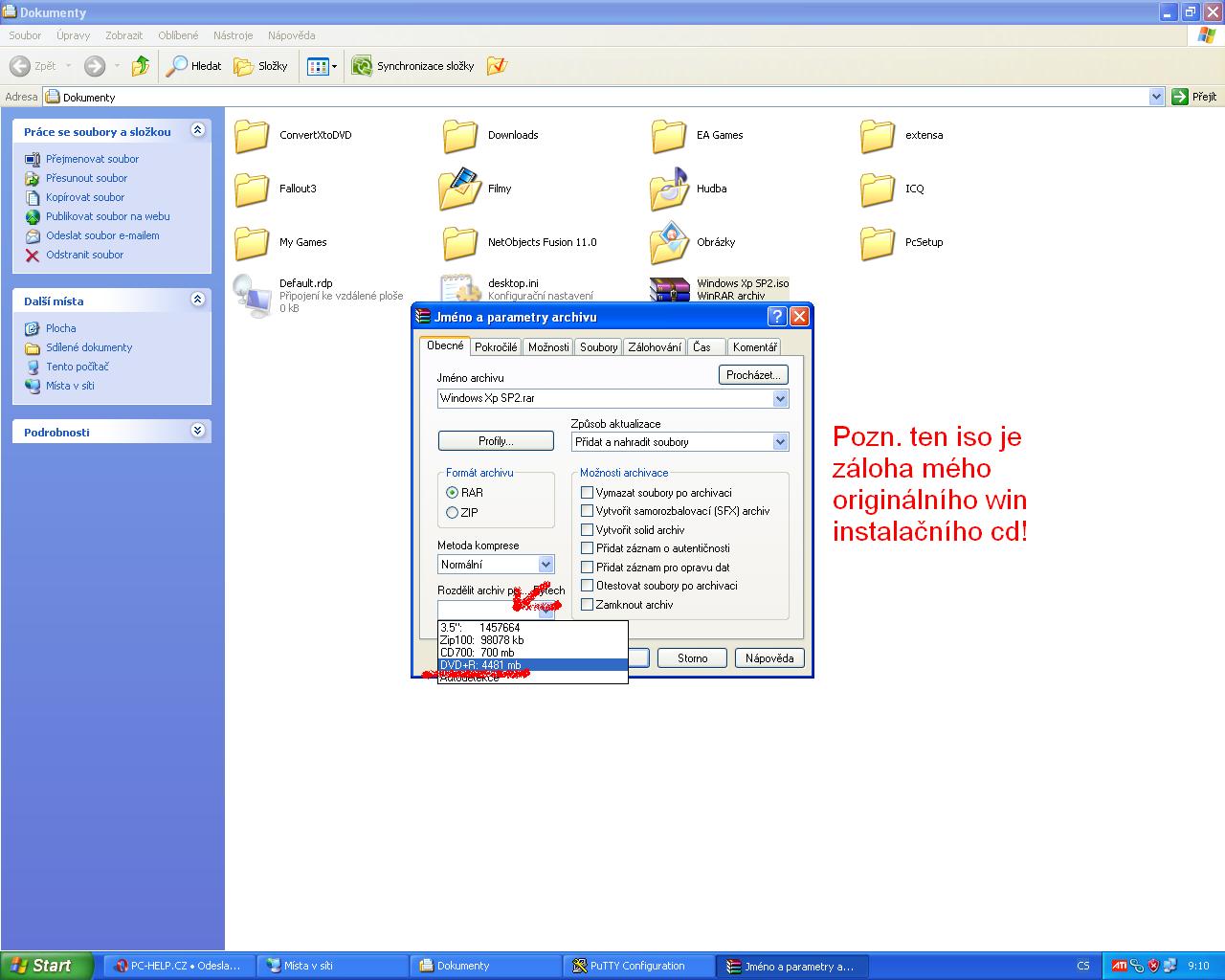Click the Nápověda button in dialog
1225x980 pixels.
point(769,658)
